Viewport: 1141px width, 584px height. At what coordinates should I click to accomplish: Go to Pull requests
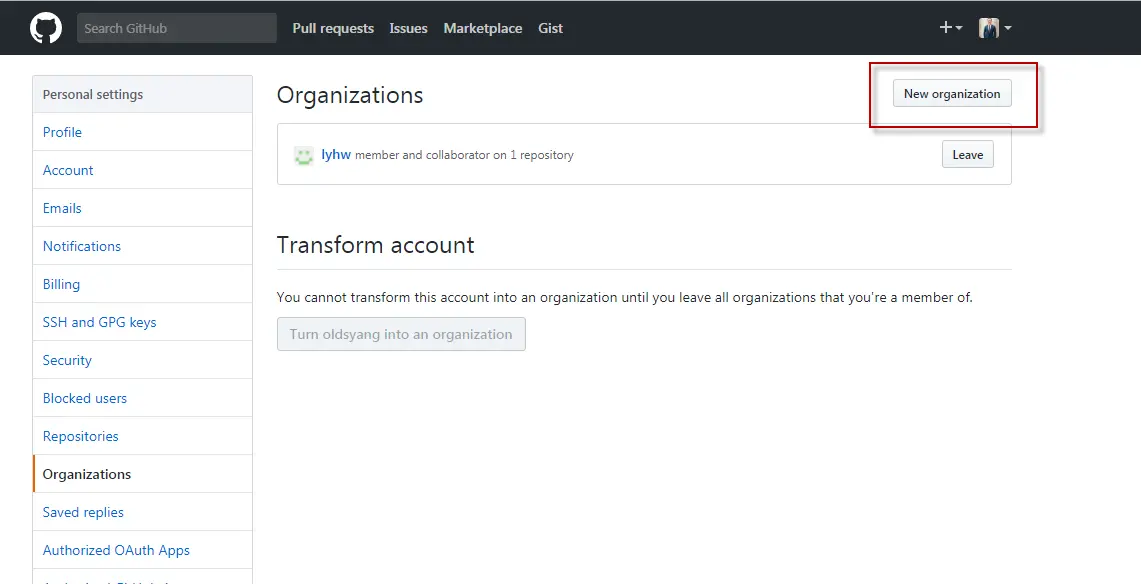point(333,28)
